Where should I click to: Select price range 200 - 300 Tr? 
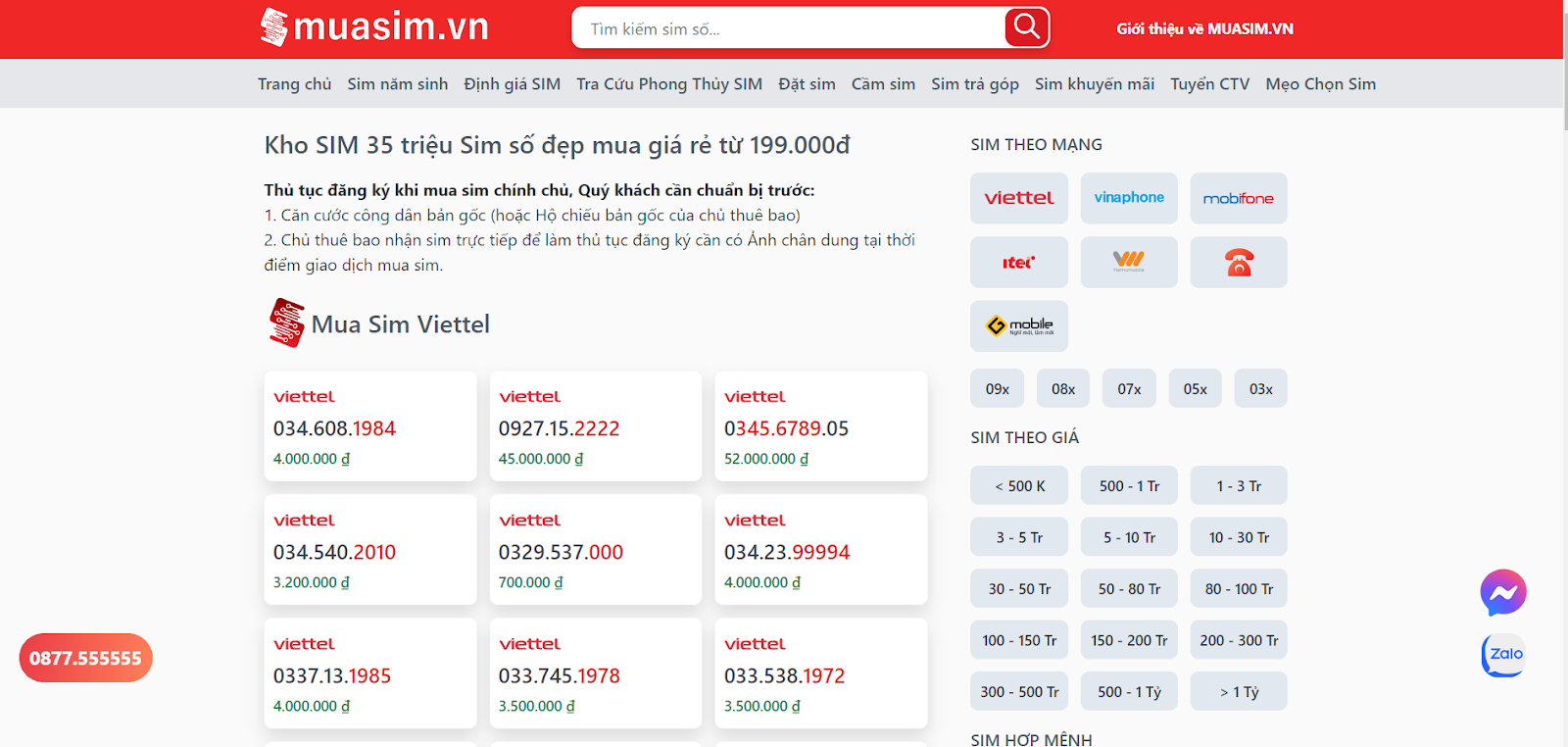coord(1239,640)
